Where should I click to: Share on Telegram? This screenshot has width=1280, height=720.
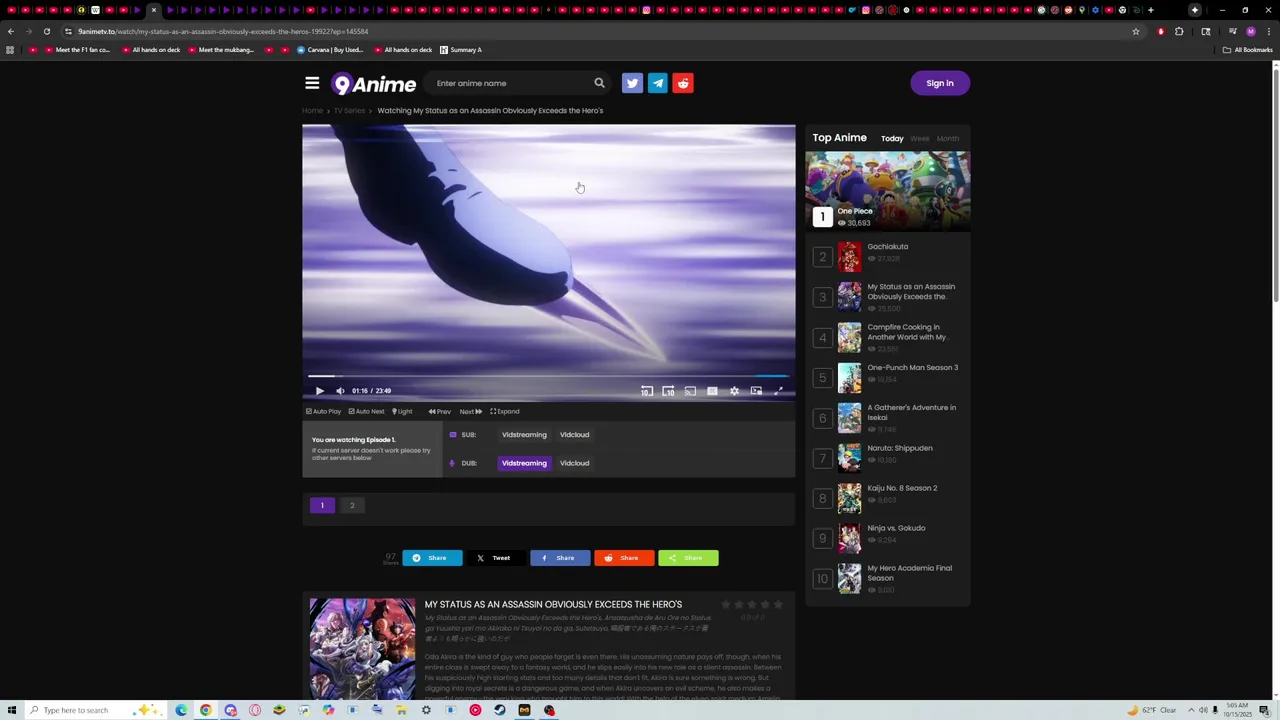point(432,558)
